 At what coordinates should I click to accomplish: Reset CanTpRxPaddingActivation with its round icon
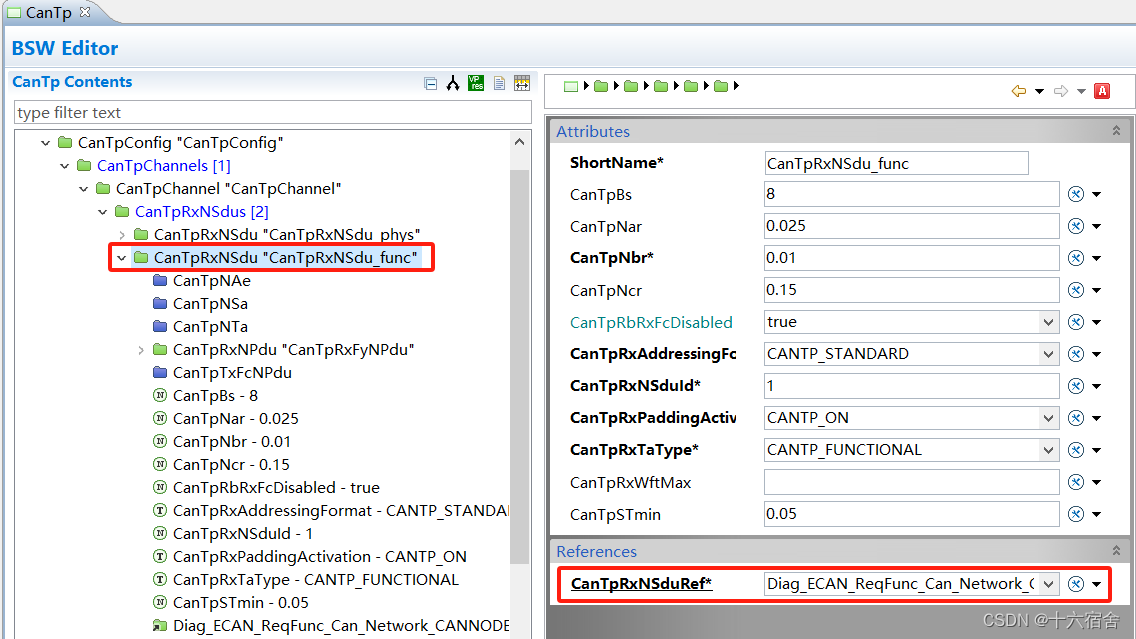click(x=1076, y=418)
